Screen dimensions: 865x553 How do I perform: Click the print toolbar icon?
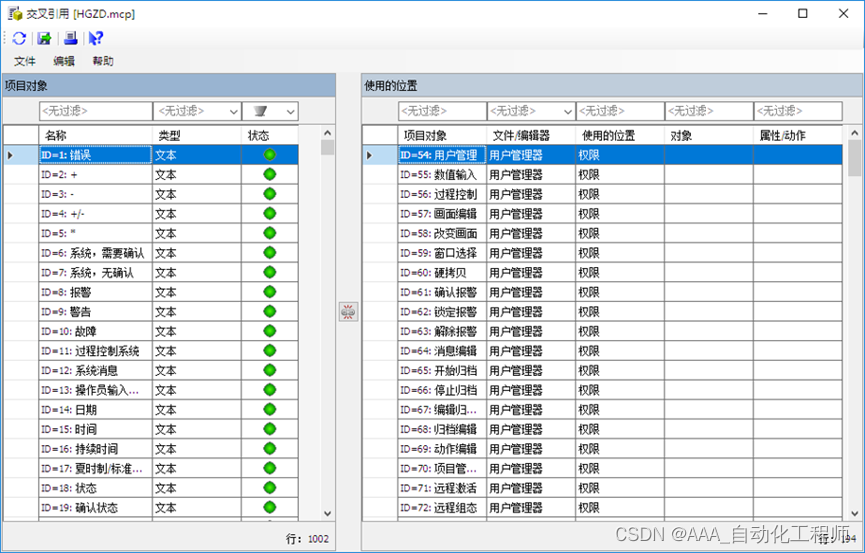pos(71,38)
